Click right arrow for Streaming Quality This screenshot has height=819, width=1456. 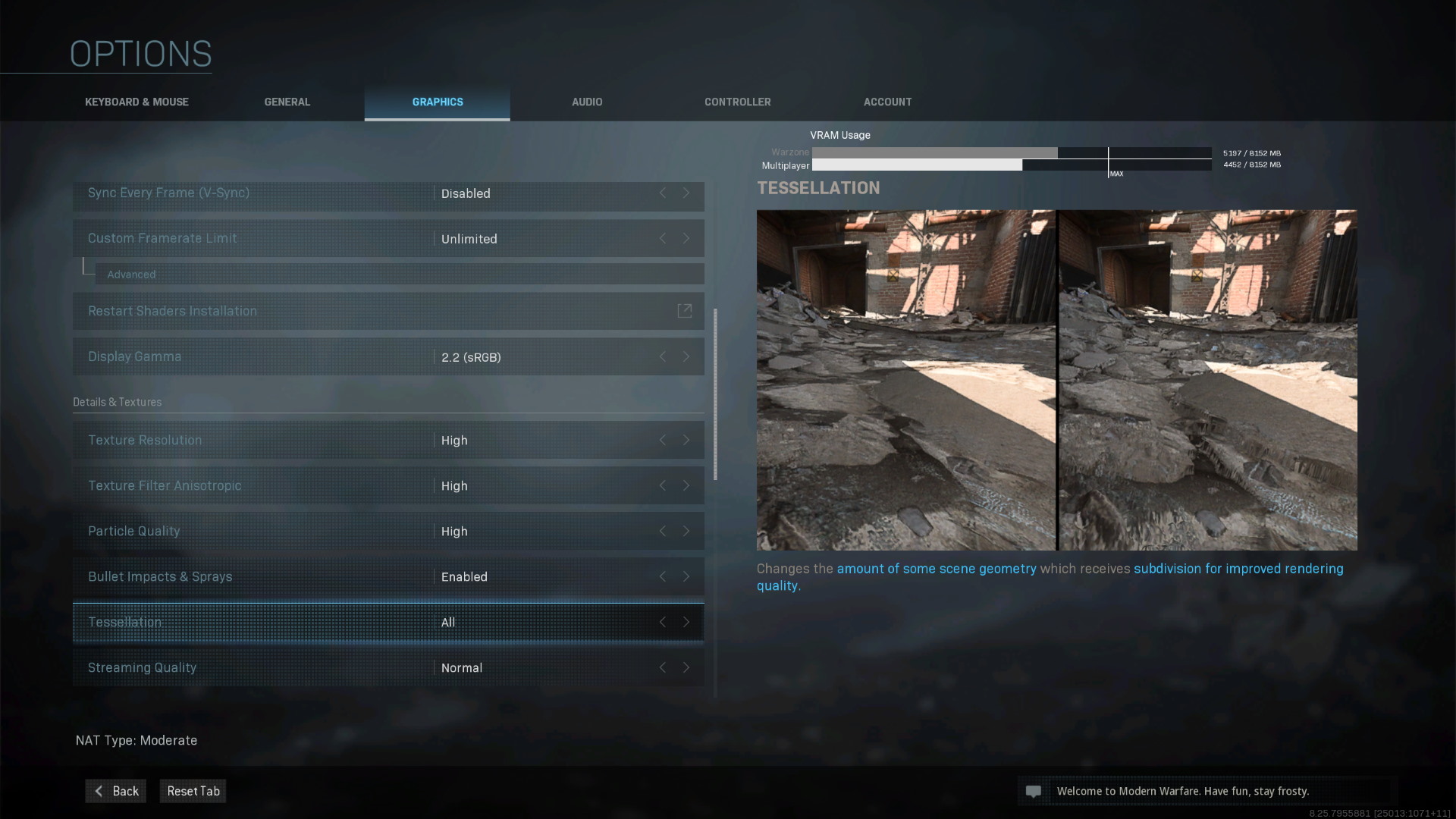686,667
